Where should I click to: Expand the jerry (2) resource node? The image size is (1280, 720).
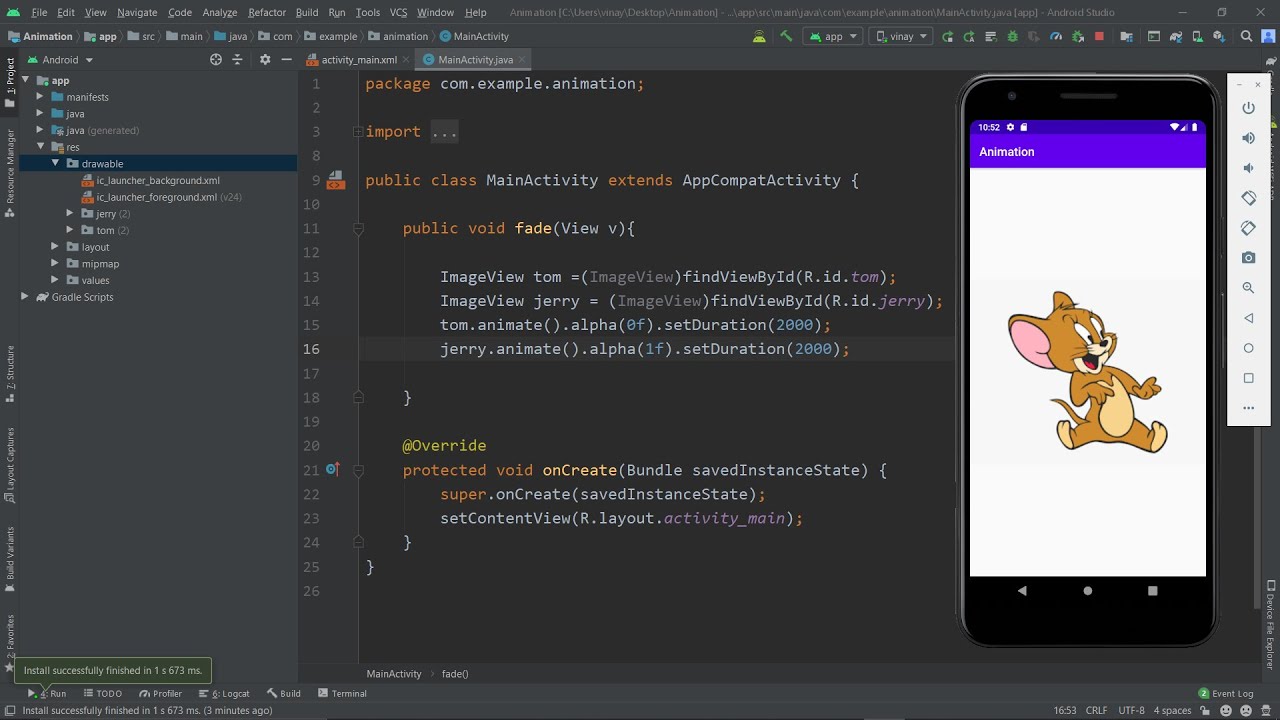click(x=71, y=214)
